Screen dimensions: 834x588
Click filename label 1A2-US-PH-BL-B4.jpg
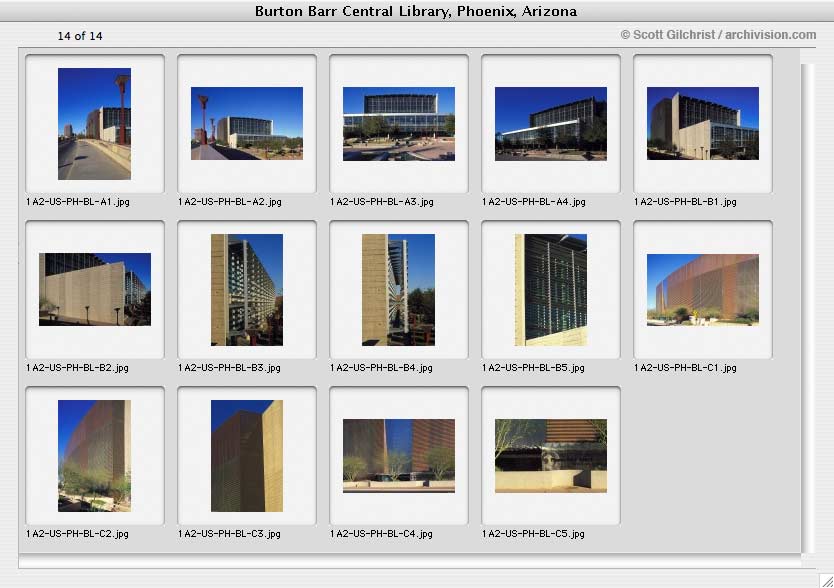click(381, 368)
